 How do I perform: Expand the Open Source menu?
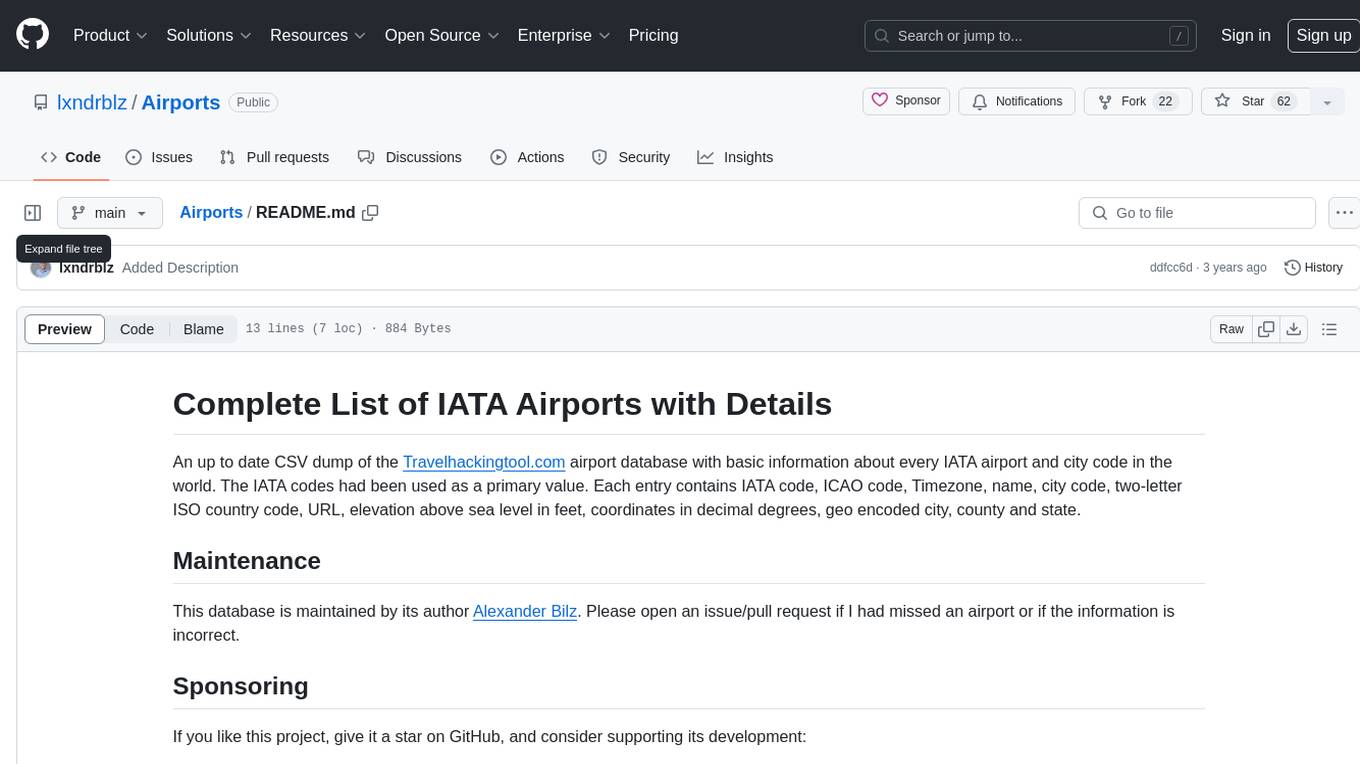pyautogui.click(x=441, y=35)
